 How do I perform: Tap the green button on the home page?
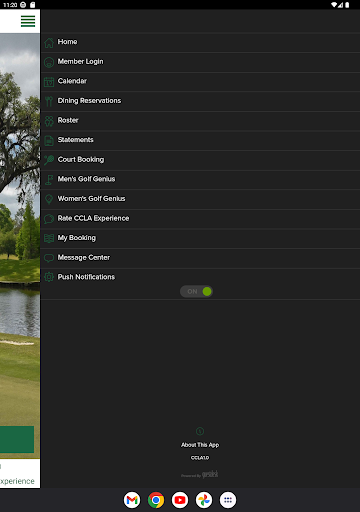(x=17, y=439)
